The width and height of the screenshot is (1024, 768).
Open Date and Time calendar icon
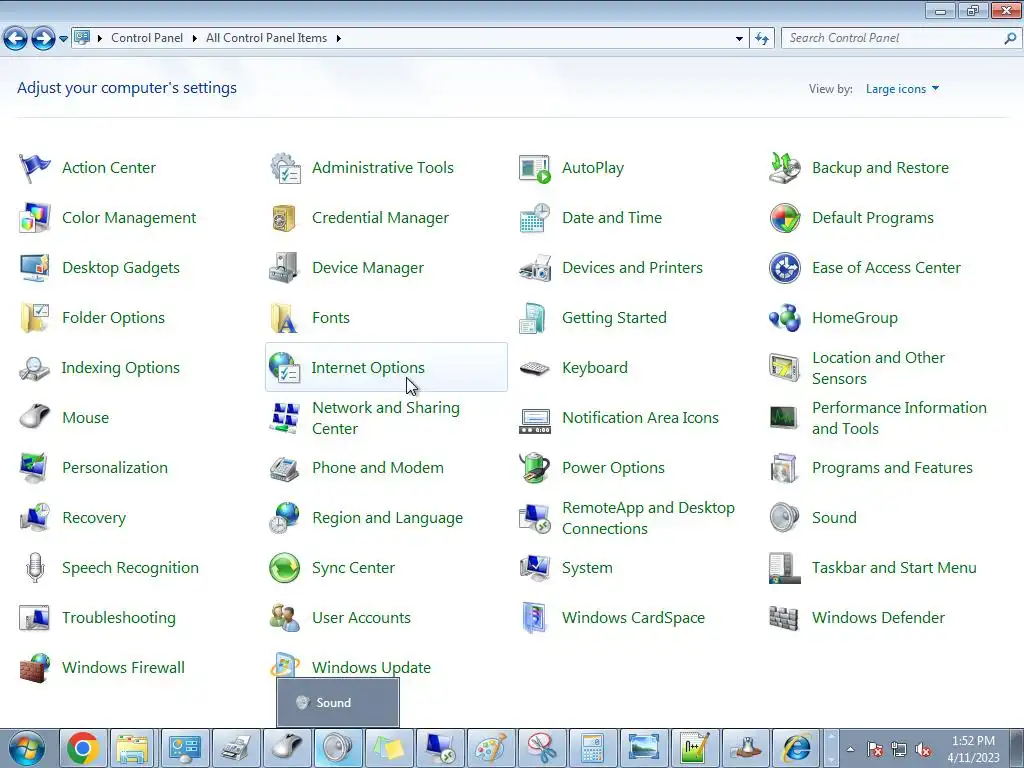click(x=535, y=218)
